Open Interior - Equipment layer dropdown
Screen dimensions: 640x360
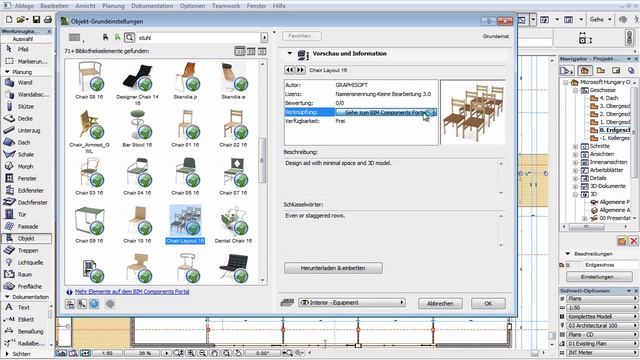click(351, 302)
